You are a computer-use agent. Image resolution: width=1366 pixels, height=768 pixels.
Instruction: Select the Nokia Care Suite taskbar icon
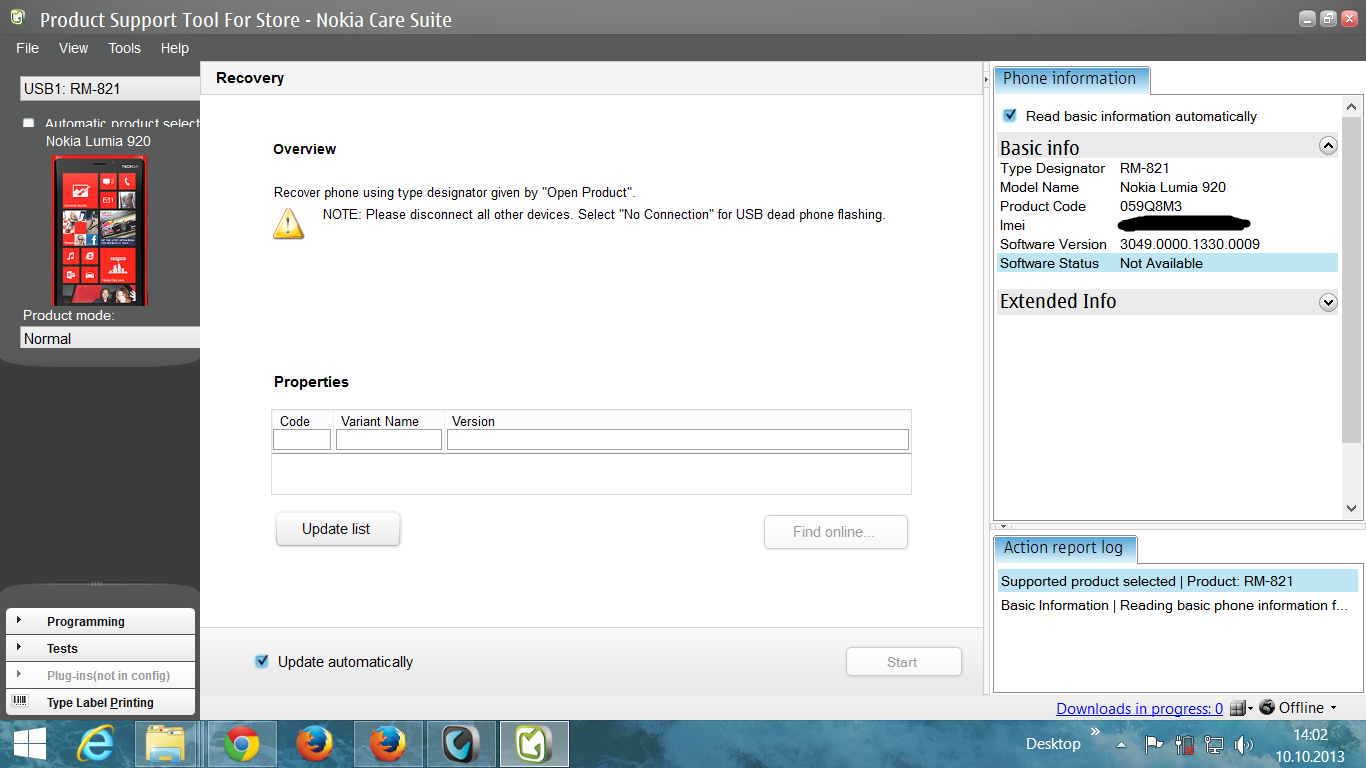534,744
